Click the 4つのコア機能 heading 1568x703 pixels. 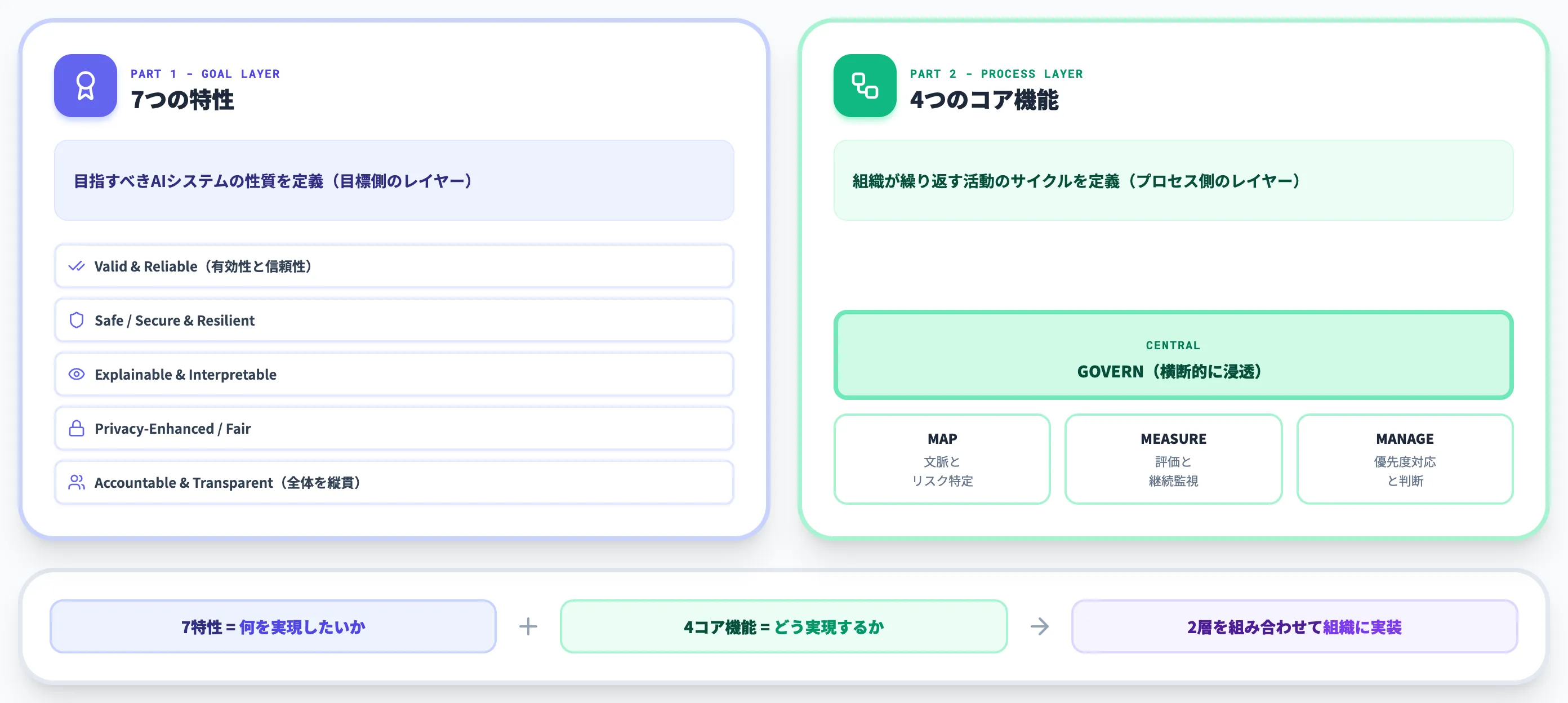983,100
